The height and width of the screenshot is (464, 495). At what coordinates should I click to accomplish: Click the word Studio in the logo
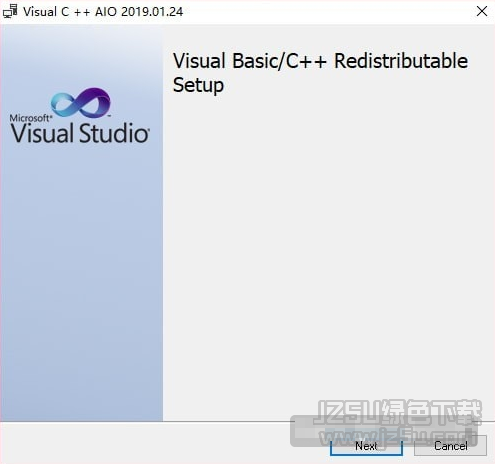(x=114, y=133)
